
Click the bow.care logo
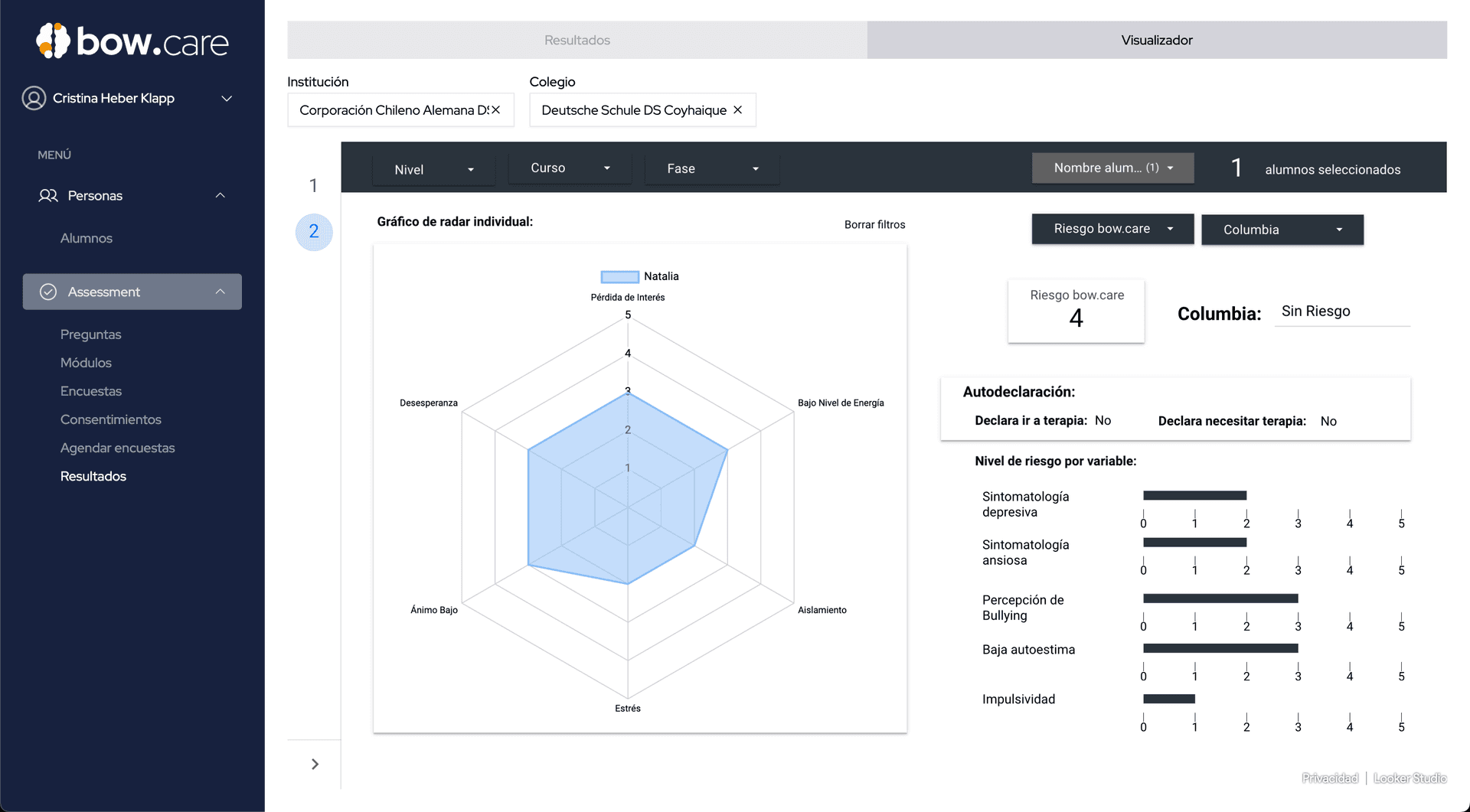[132, 41]
